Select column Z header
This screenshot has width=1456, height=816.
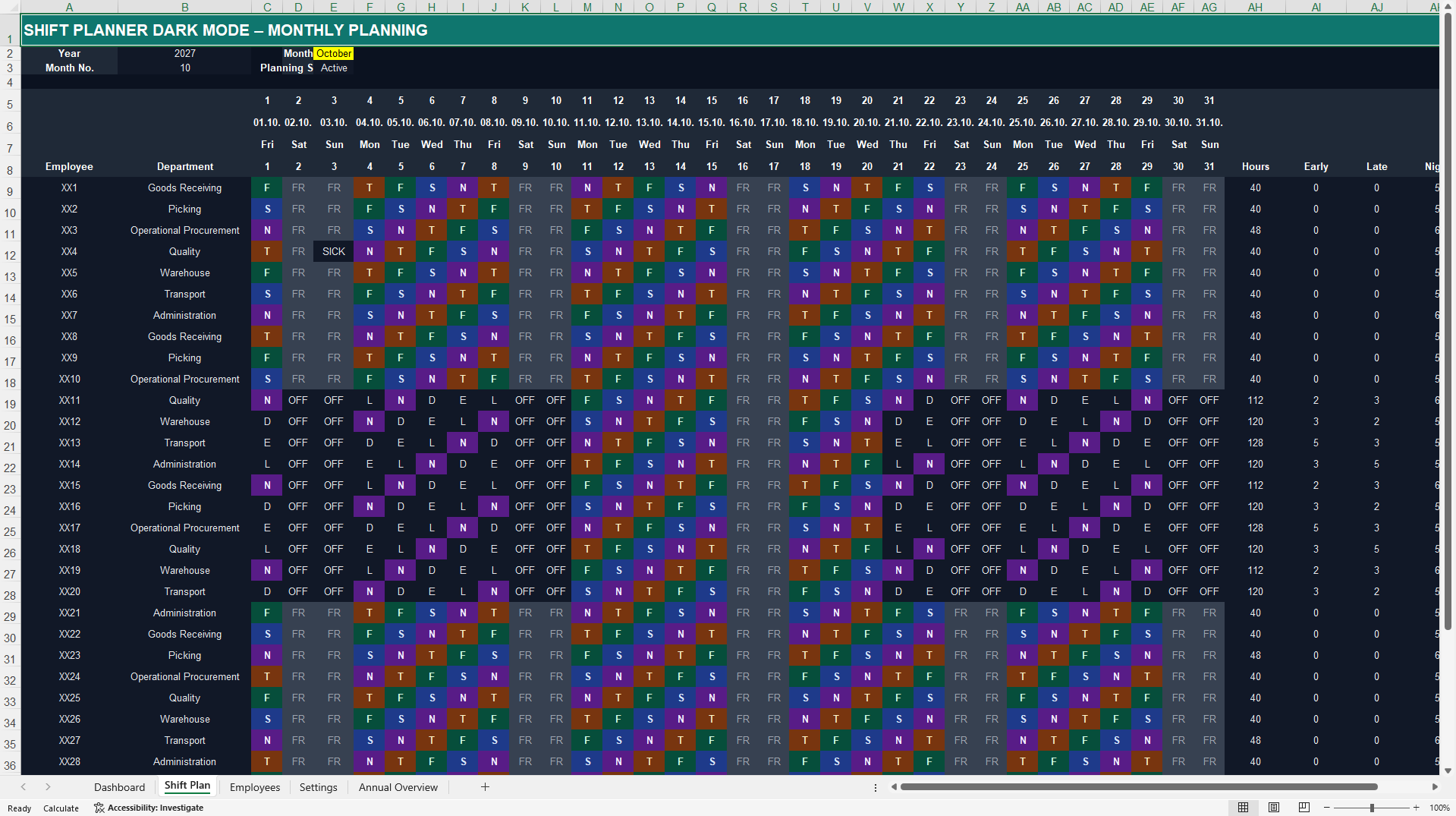pos(991,7)
